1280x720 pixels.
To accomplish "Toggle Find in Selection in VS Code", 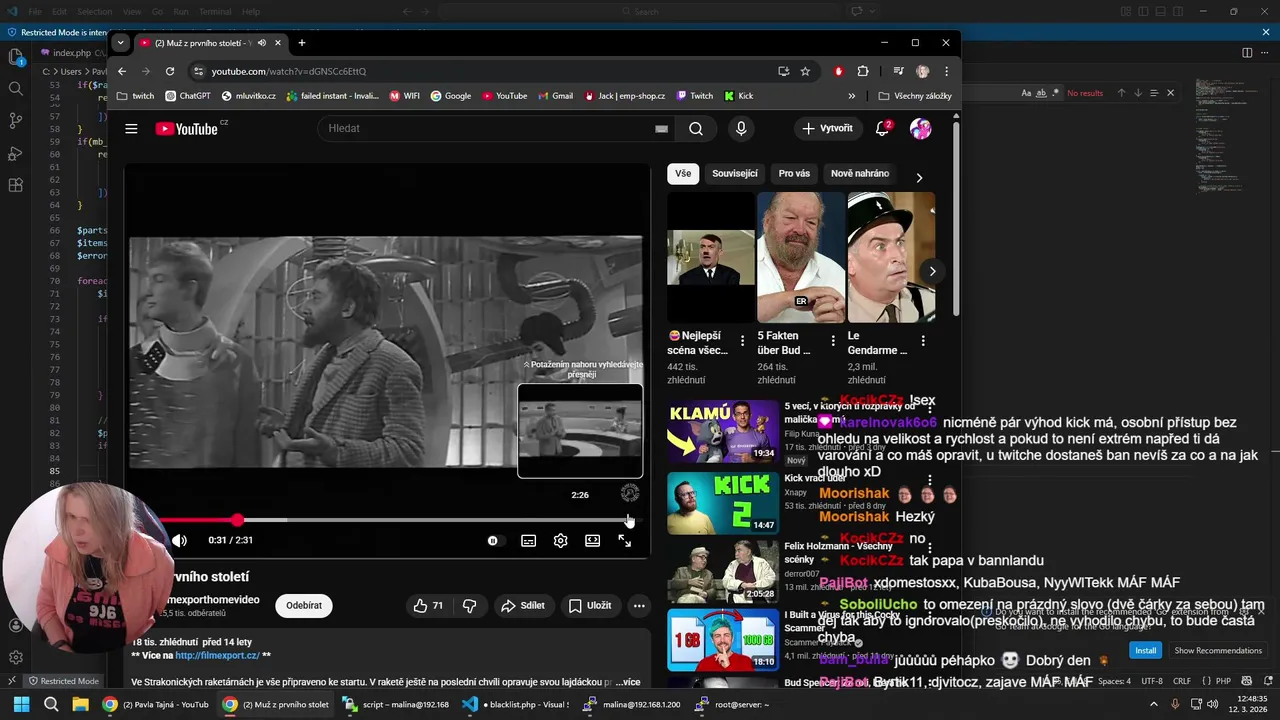I will (1153, 93).
